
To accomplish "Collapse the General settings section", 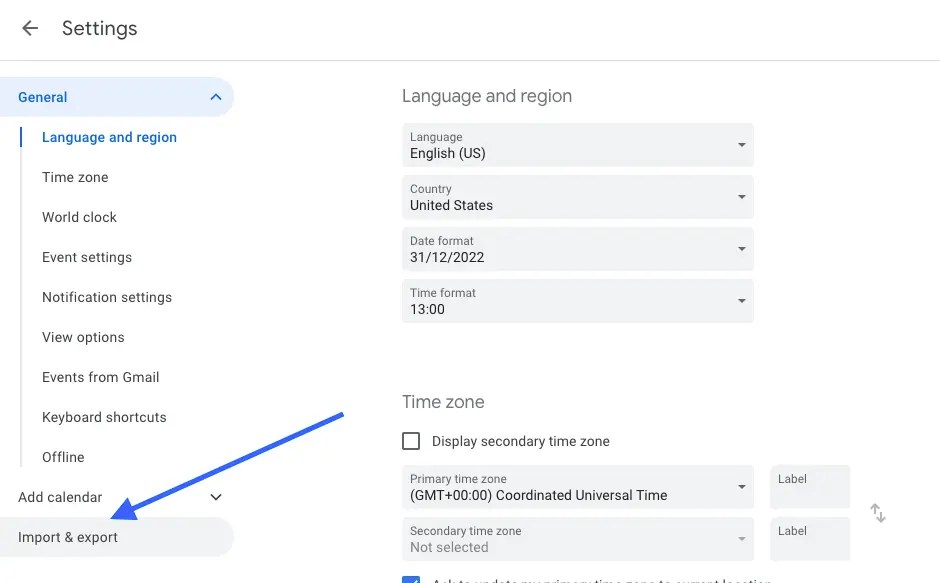I will point(215,97).
